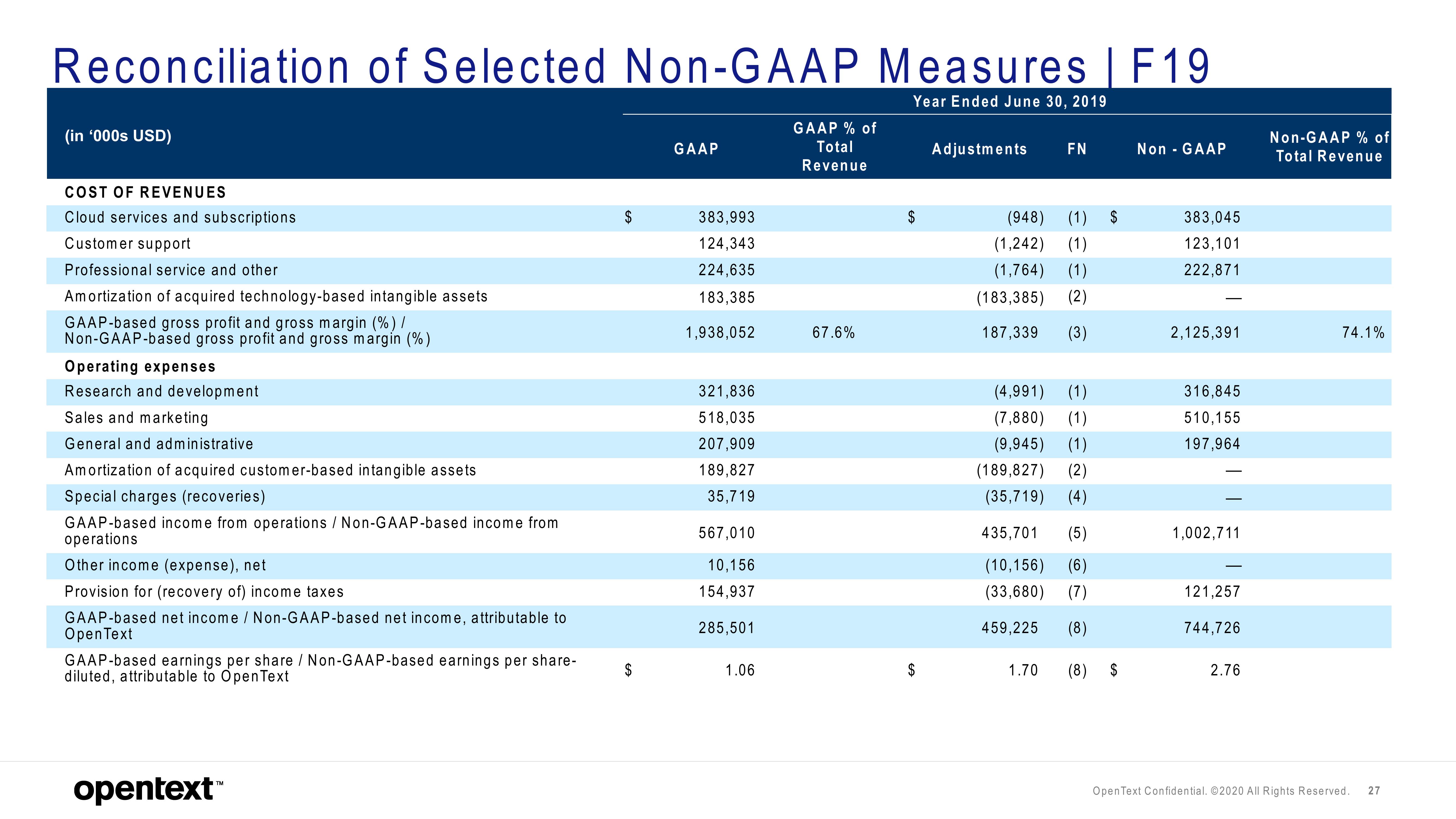Click the Non-GAAP value 510,155
Viewport: 1456px width, 819px height.
point(1212,418)
